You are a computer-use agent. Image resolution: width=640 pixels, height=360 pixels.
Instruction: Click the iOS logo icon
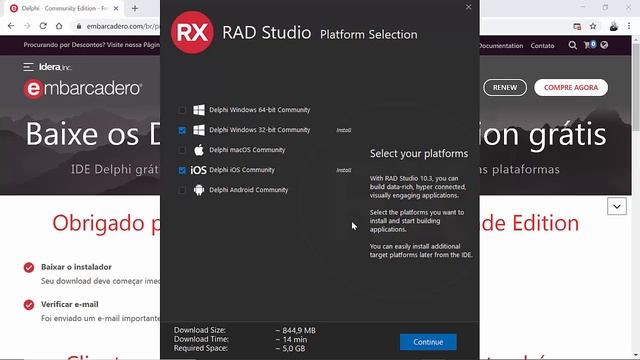(x=198, y=170)
